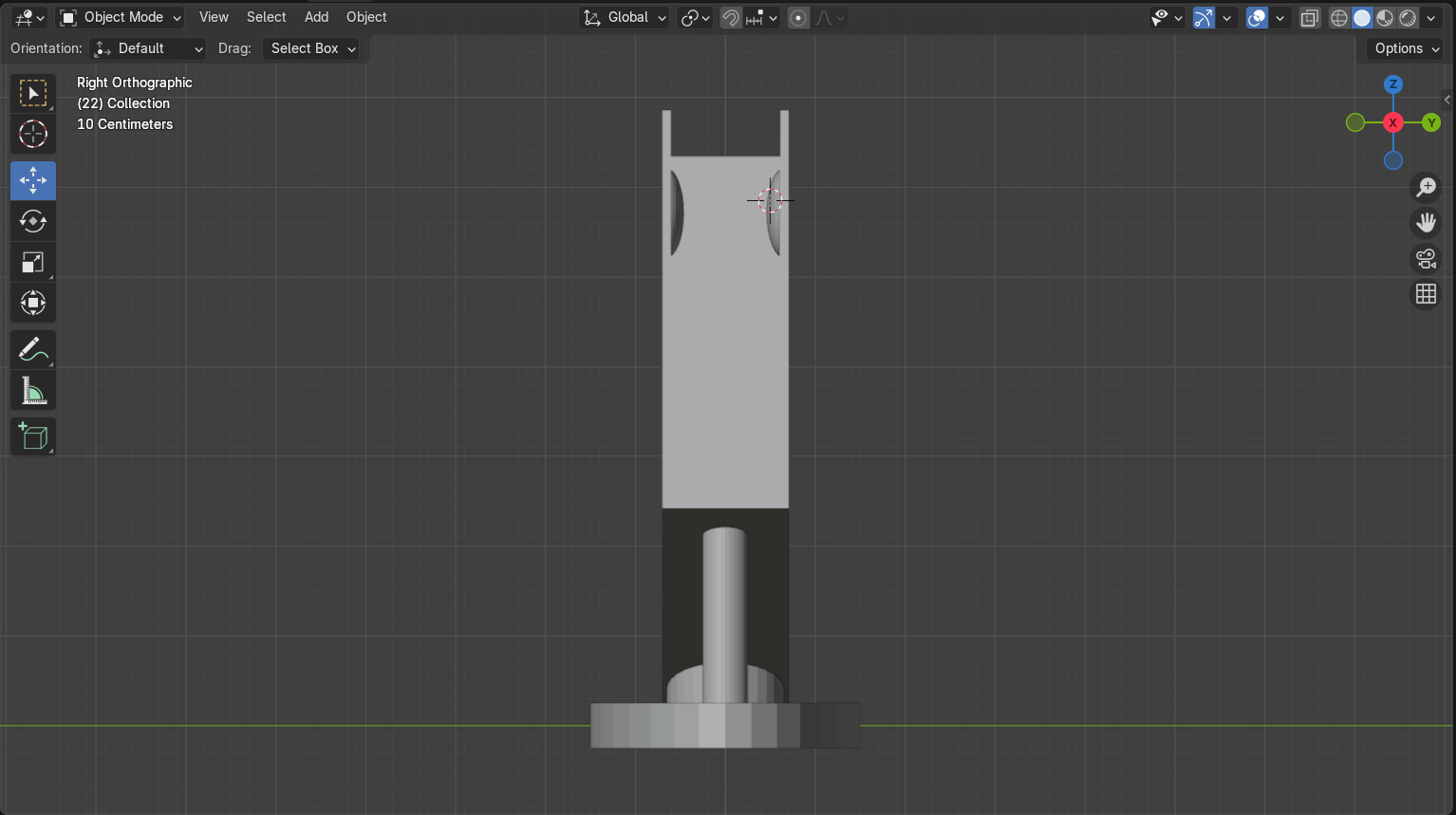The width and height of the screenshot is (1456, 815).
Task: Choose the Annotate pencil tool
Action: tap(33, 349)
